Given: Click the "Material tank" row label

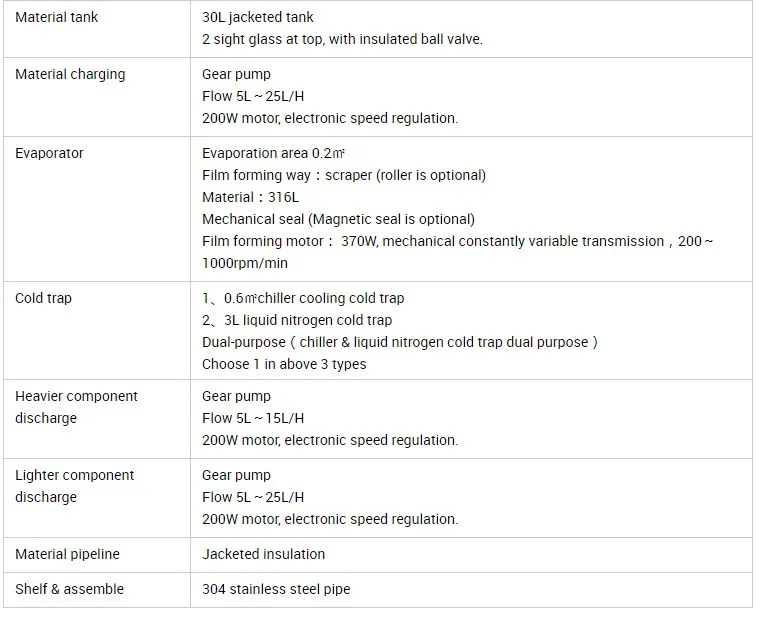Looking at the screenshot, I should (57, 17).
